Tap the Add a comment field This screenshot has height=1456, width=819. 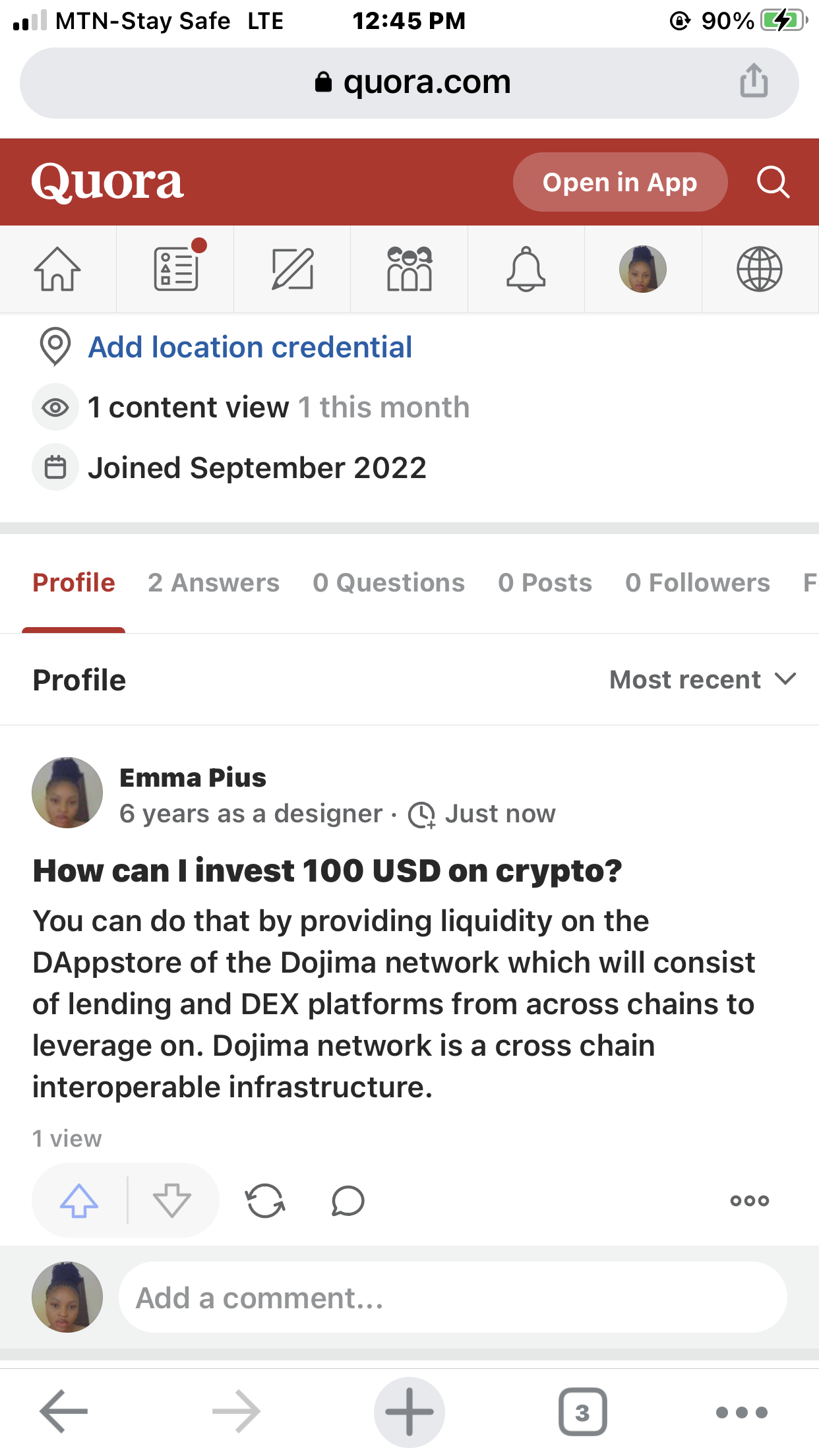coord(452,1298)
